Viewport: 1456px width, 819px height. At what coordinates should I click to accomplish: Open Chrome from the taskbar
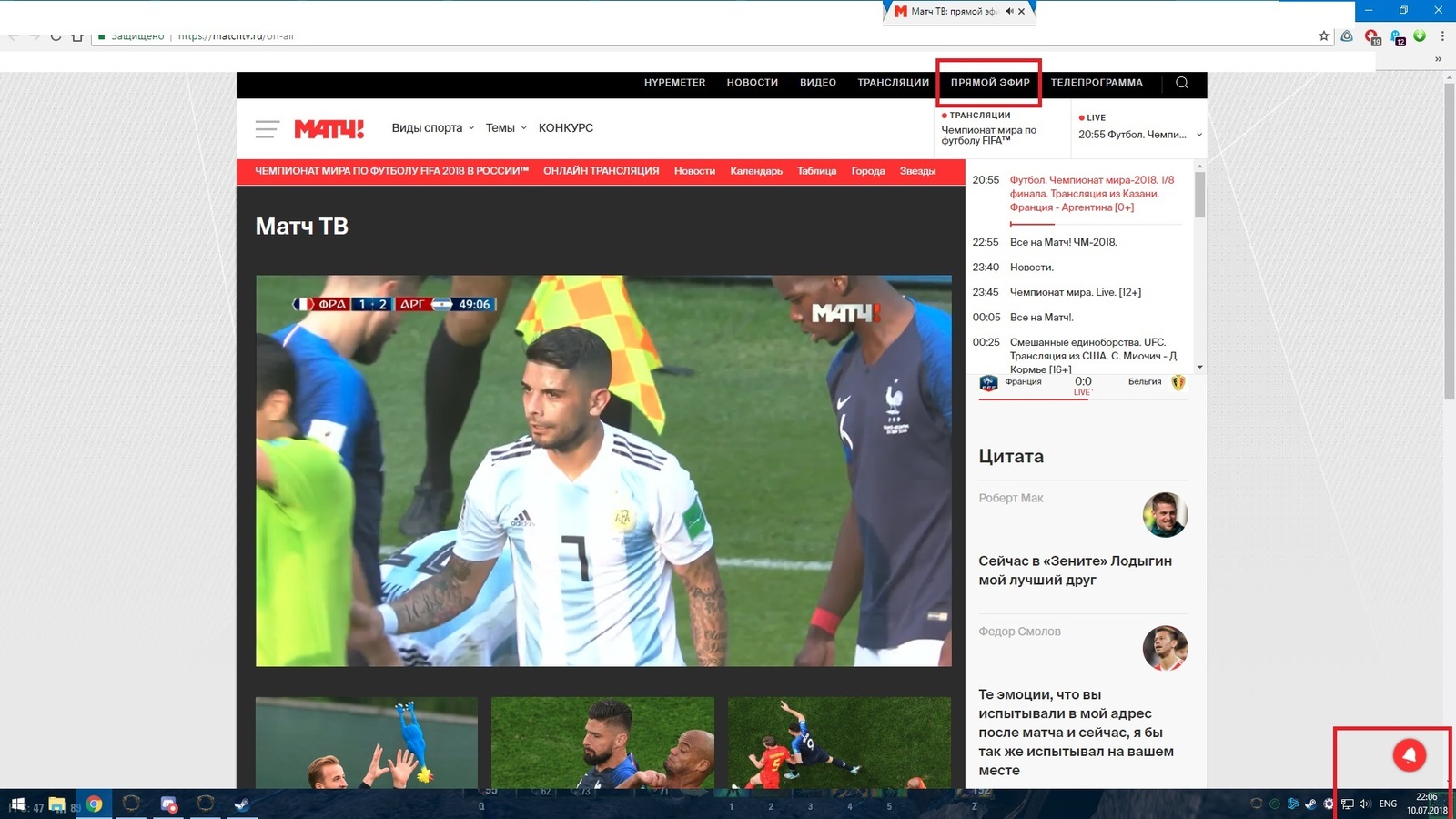coord(94,804)
